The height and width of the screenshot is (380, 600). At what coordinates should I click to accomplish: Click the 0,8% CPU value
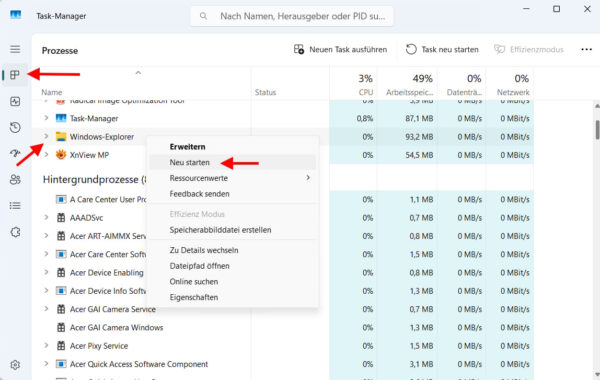pos(365,119)
